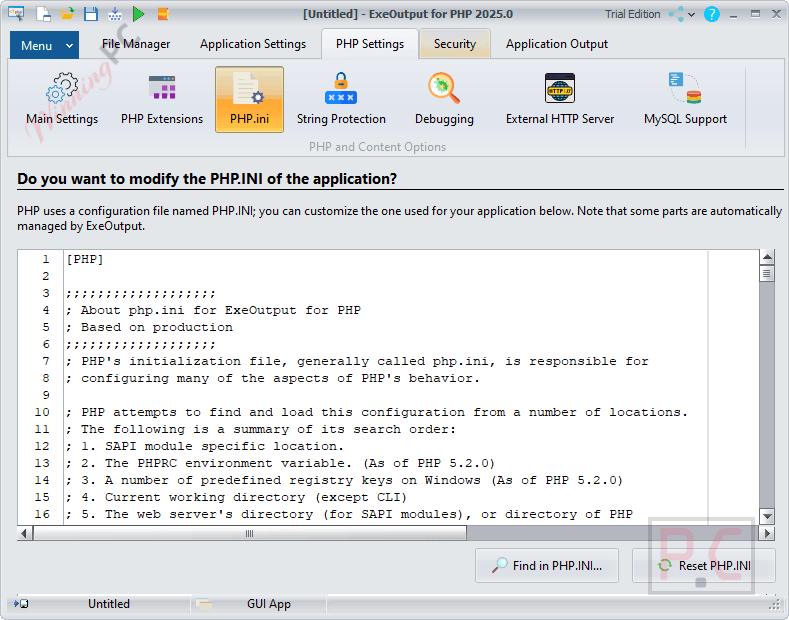The width and height of the screenshot is (789, 620).
Task: Click line number 9 in the gutter
Action: (x=46, y=396)
